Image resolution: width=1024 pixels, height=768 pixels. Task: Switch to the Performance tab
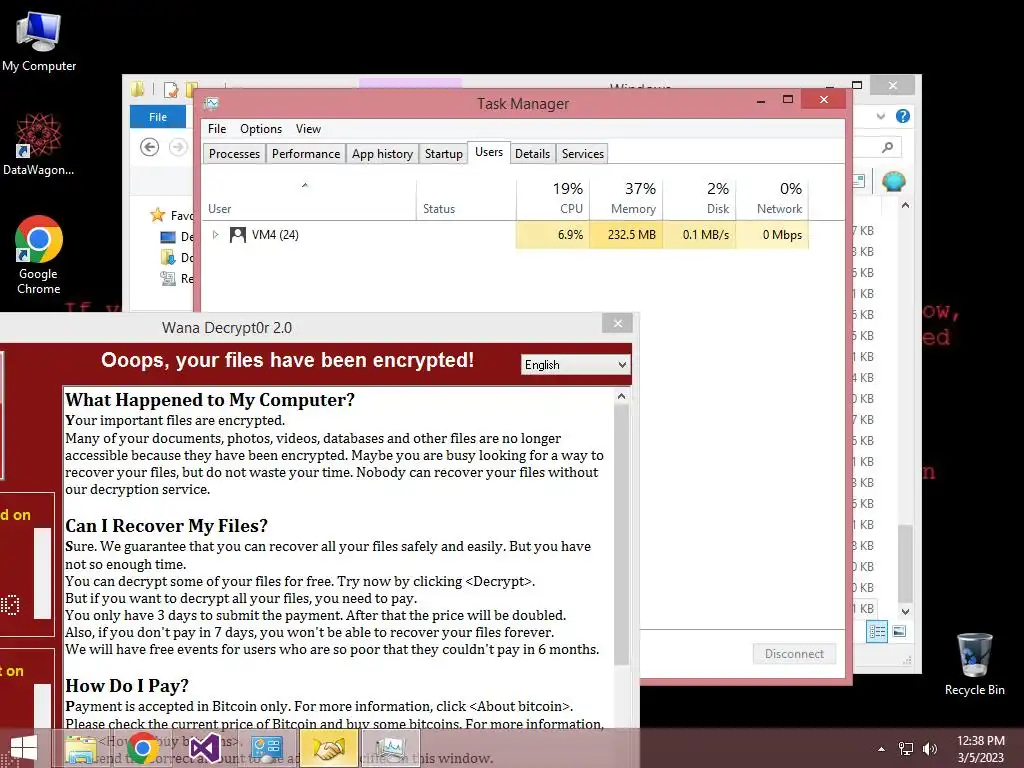(x=306, y=153)
